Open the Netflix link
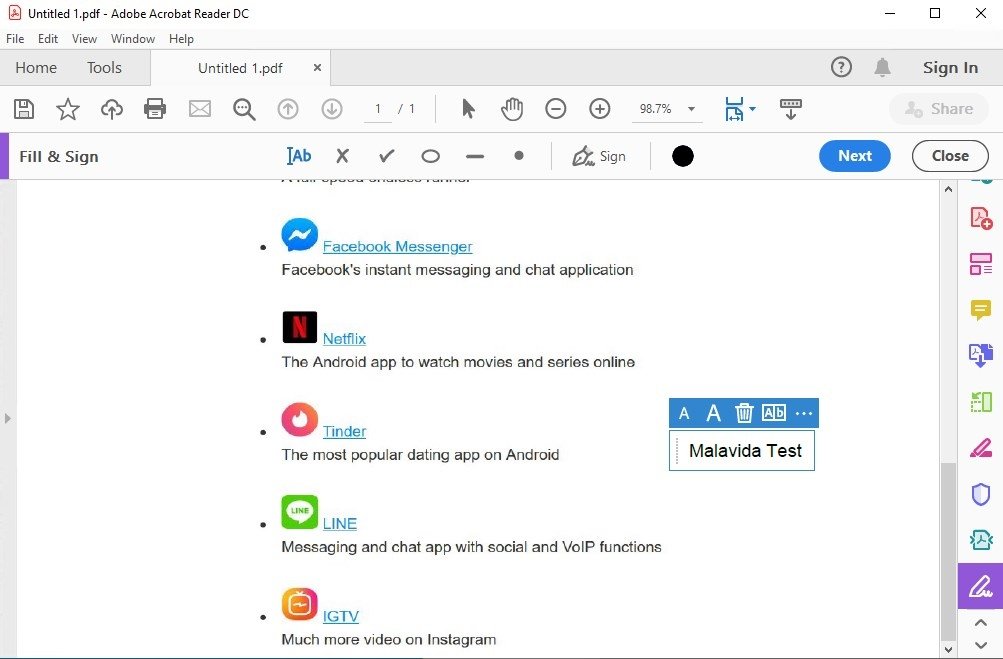This screenshot has width=1003, height=659. click(x=344, y=338)
